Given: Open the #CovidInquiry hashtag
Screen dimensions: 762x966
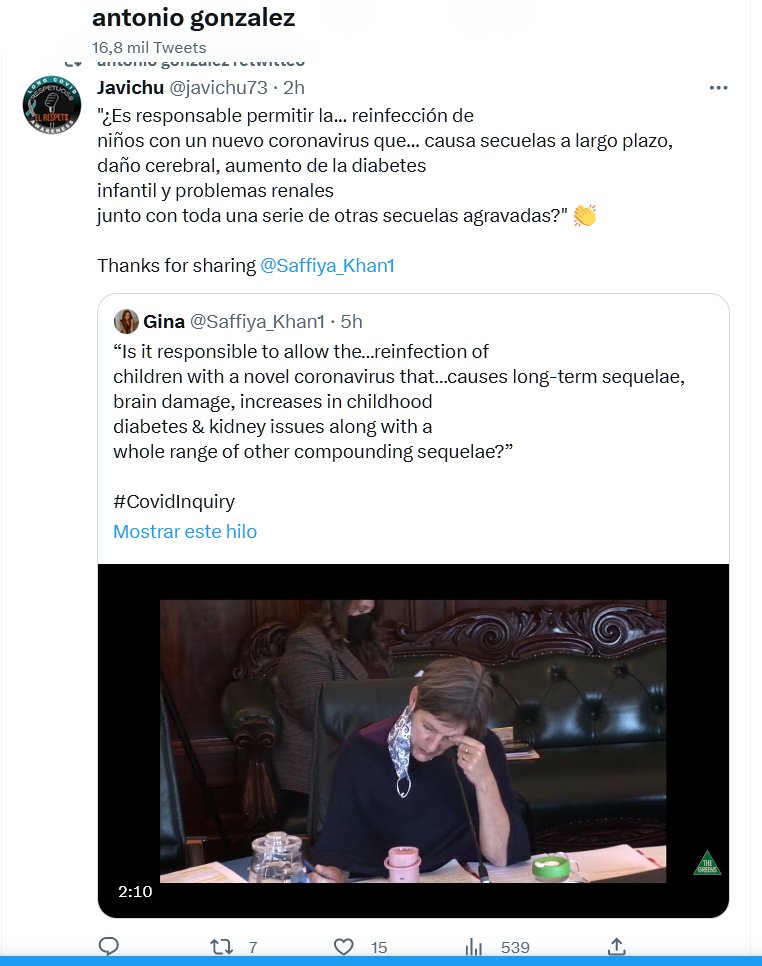Looking at the screenshot, I should point(174,502).
